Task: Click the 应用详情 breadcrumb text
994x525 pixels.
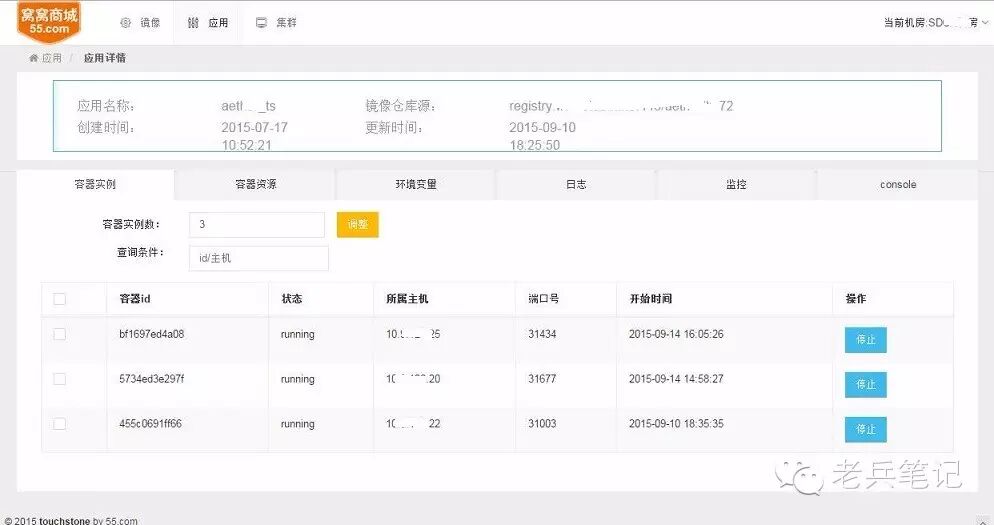Action: 105,58
